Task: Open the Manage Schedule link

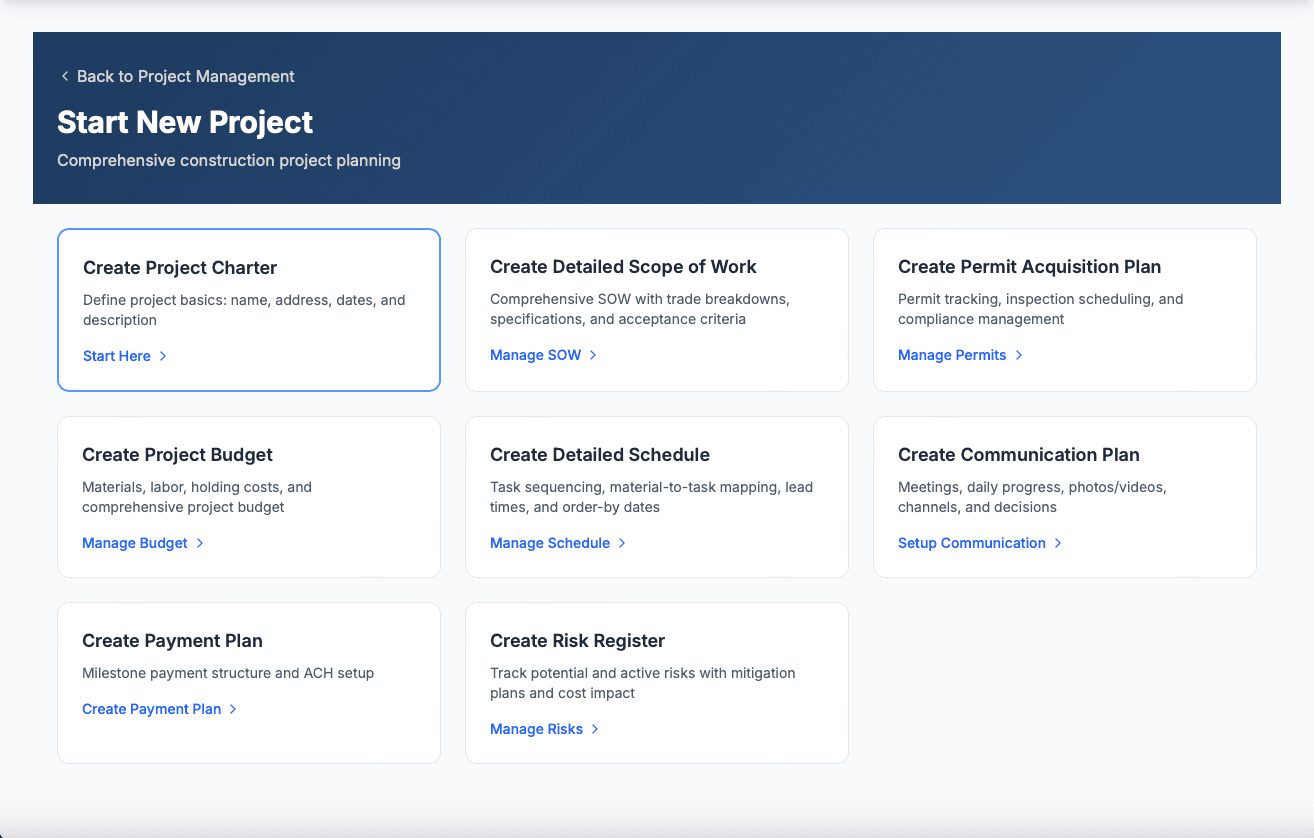Action: click(x=550, y=543)
